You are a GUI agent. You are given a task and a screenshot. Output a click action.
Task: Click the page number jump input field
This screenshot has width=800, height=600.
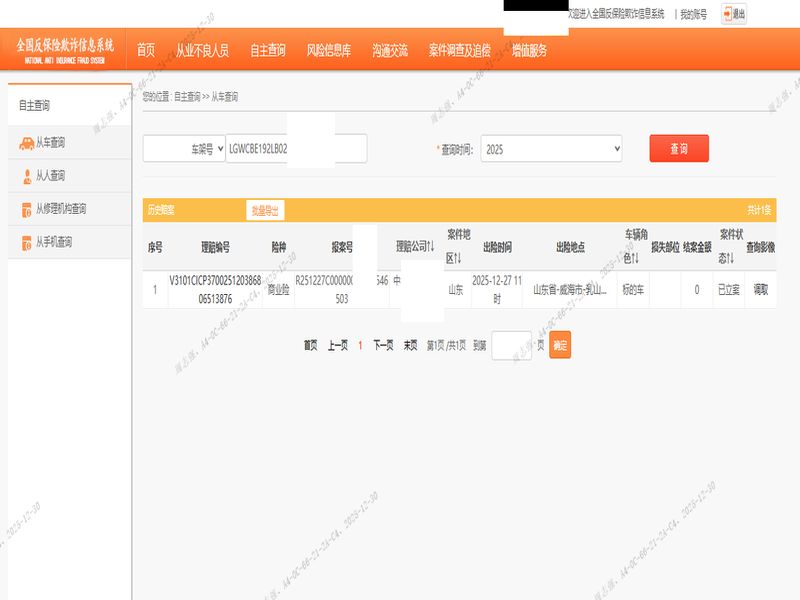(x=511, y=345)
